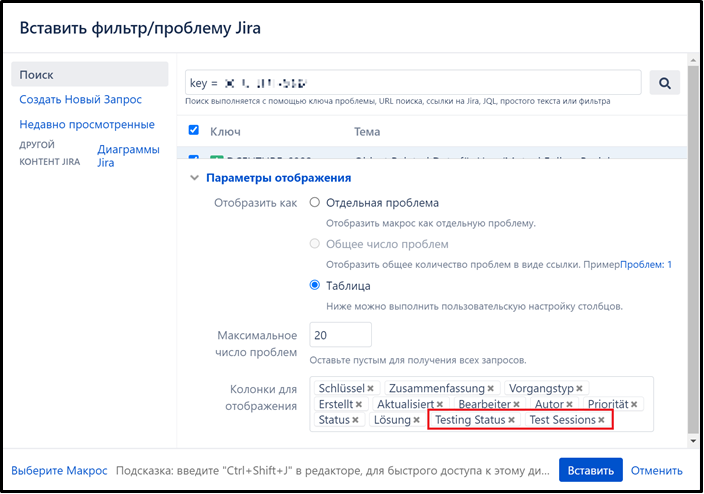The image size is (704, 494).
Task: Click the Zusammenfassung tag text
Action: tap(437, 388)
